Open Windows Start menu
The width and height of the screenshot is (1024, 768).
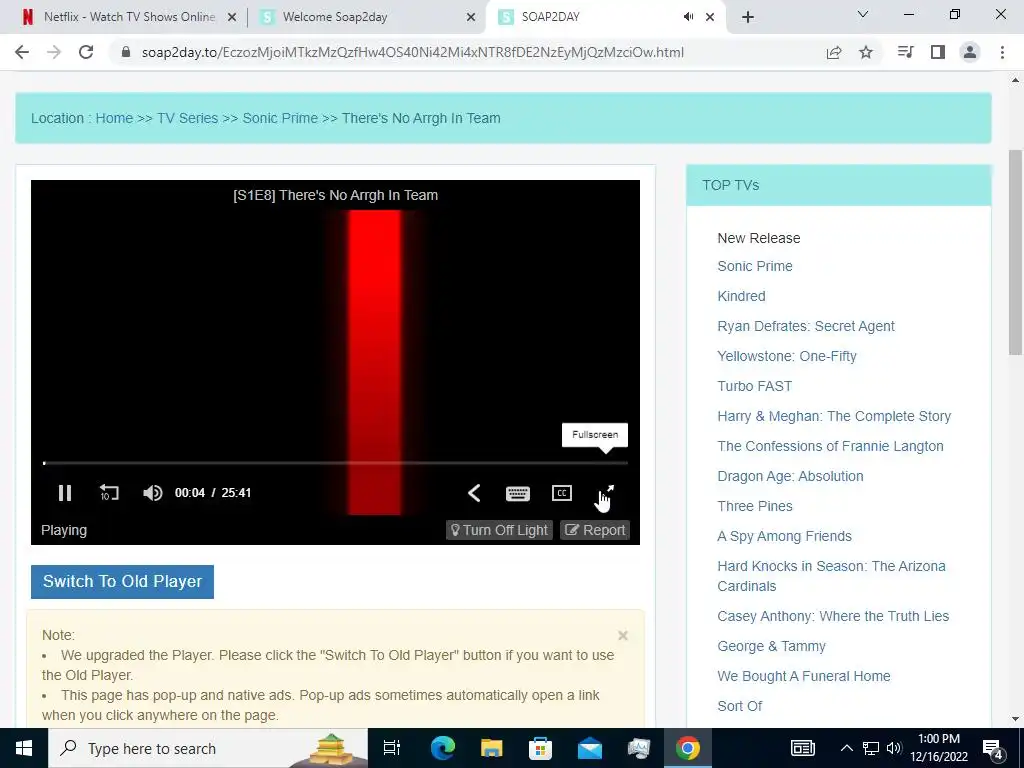24,748
